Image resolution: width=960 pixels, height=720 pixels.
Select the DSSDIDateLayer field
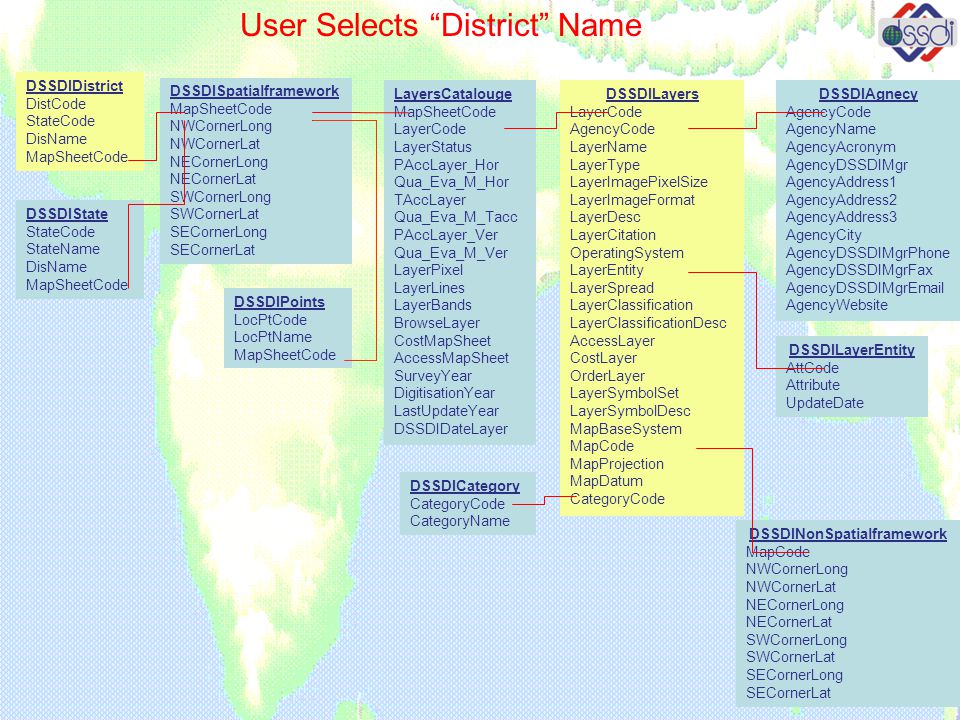click(x=451, y=430)
